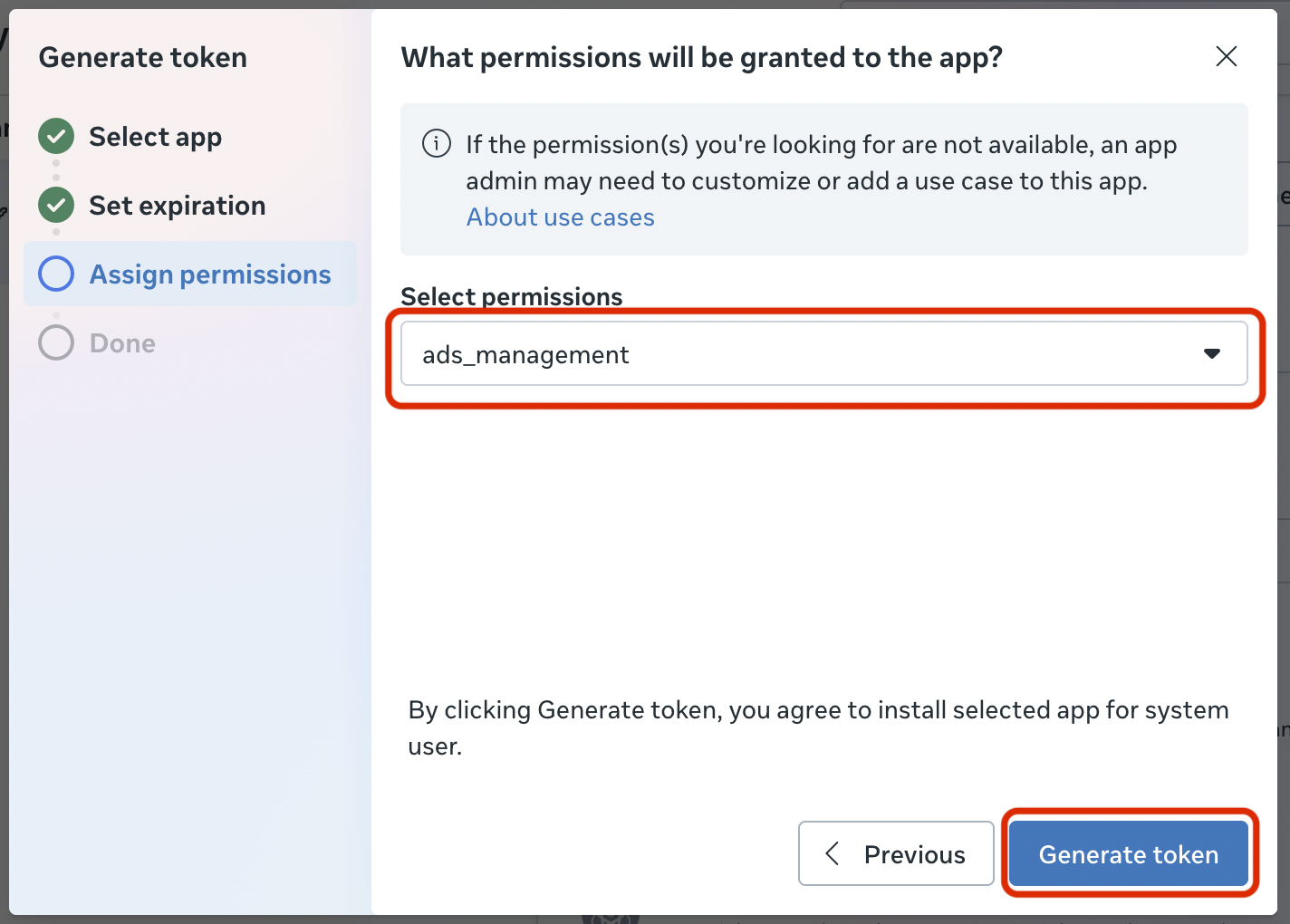Go to the Select app step label

click(x=155, y=138)
